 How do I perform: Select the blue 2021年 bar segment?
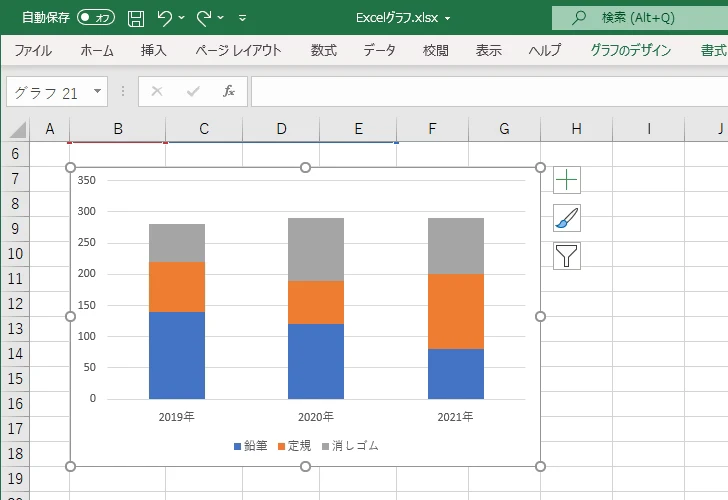coord(456,374)
